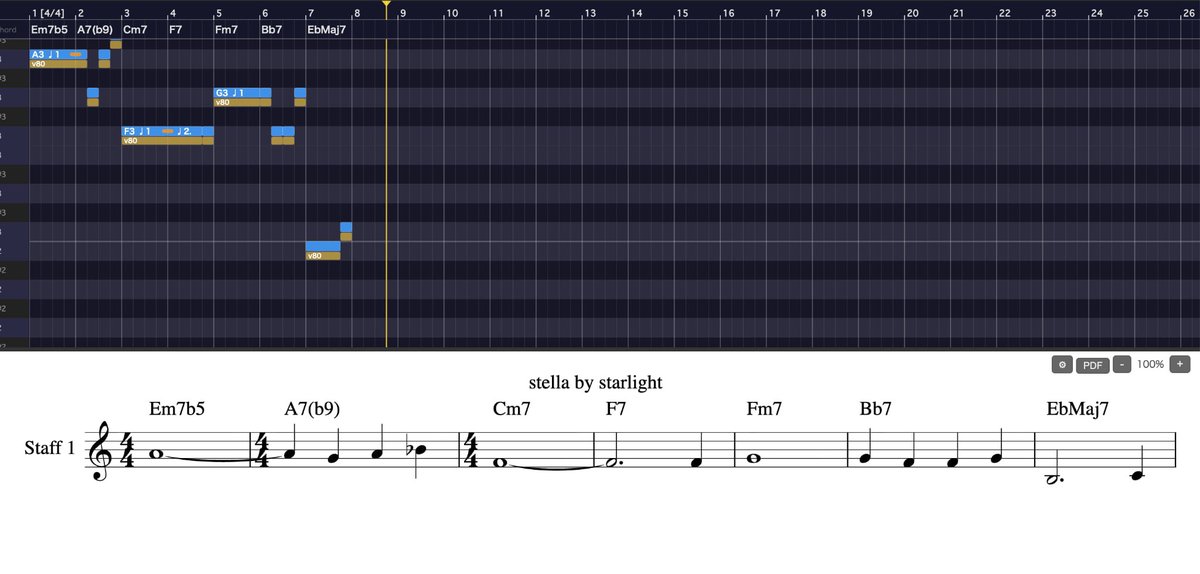Export the score with PDF button
This screenshot has height=574, width=1200.
[1092, 365]
